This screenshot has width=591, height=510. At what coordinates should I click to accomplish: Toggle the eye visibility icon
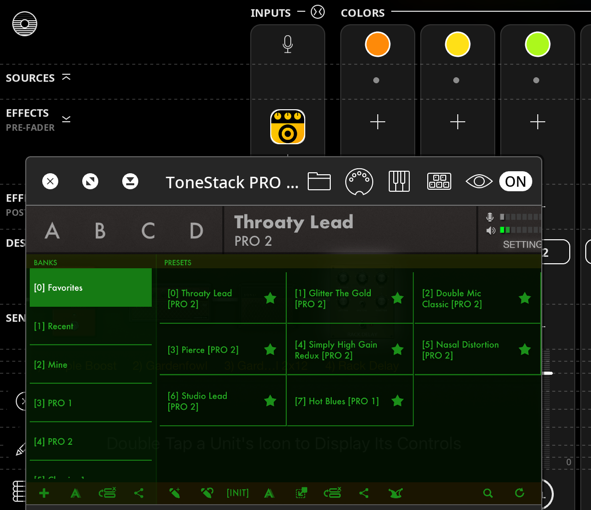tap(479, 181)
